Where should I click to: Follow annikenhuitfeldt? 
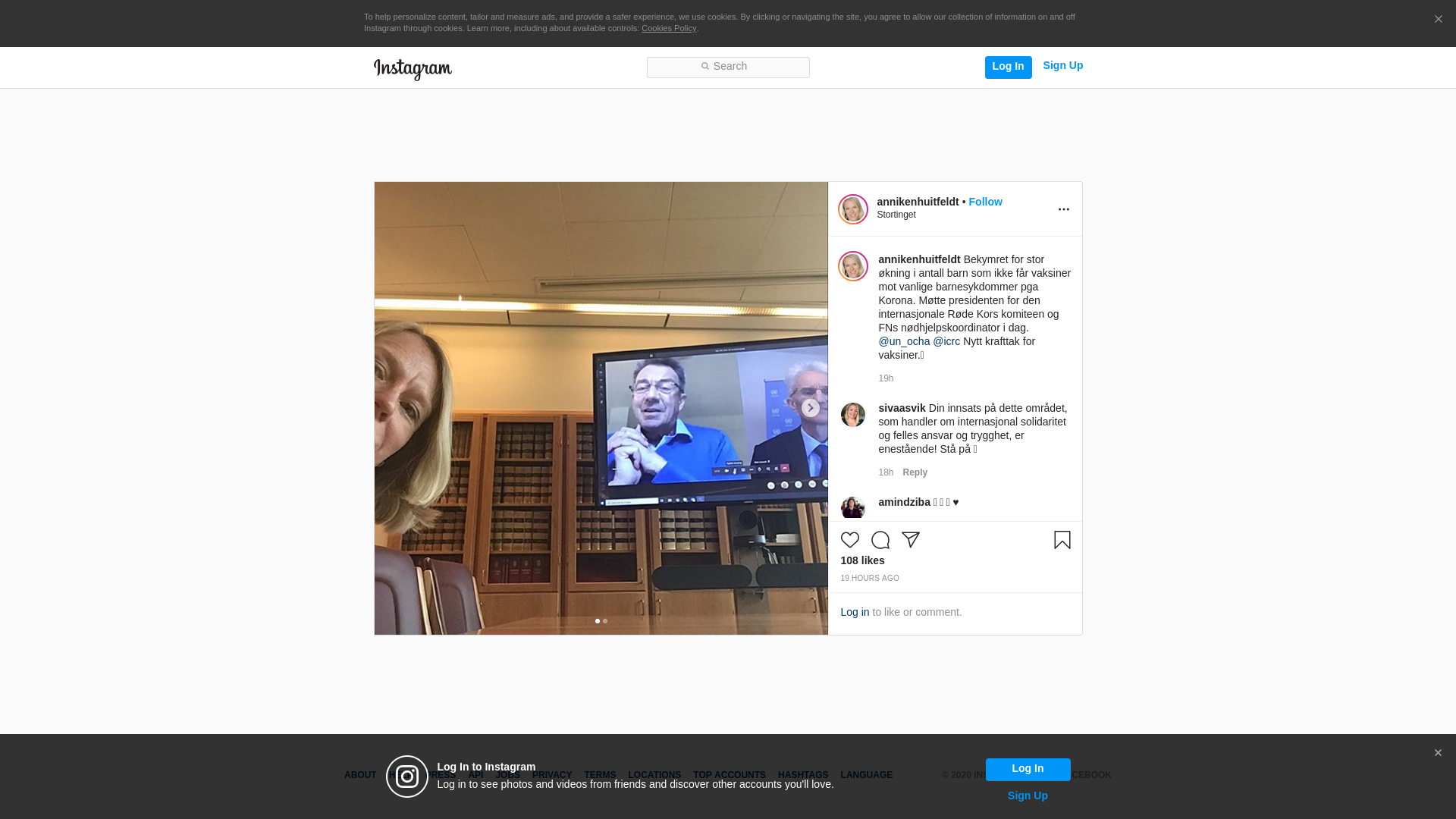coord(985,202)
